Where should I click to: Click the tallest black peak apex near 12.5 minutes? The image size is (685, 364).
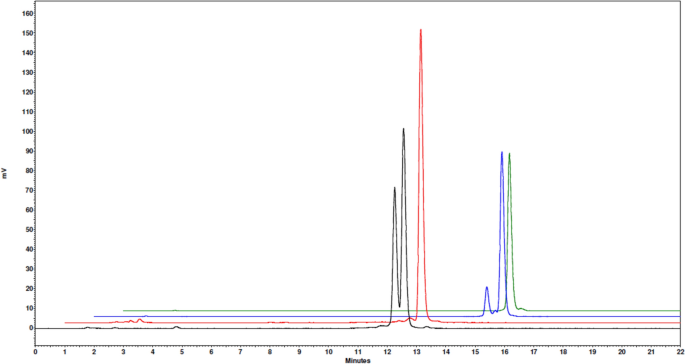point(403,128)
